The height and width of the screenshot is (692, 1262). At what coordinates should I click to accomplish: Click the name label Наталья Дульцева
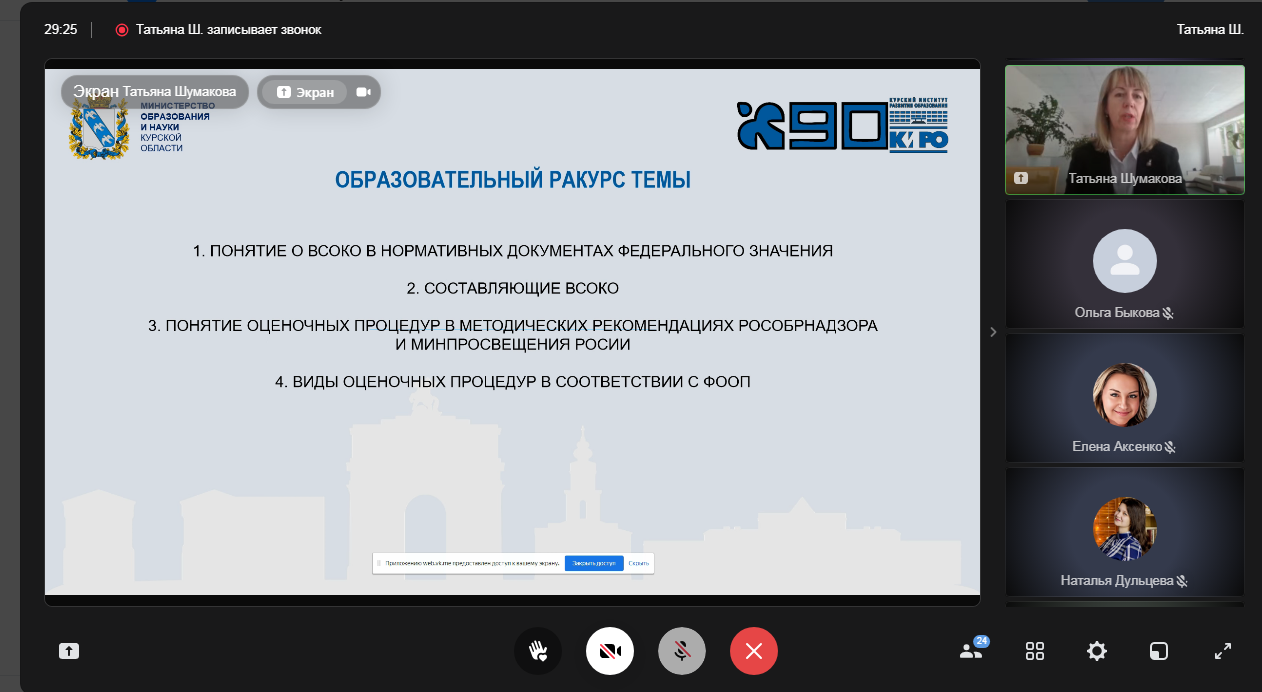click(1116, 581)
